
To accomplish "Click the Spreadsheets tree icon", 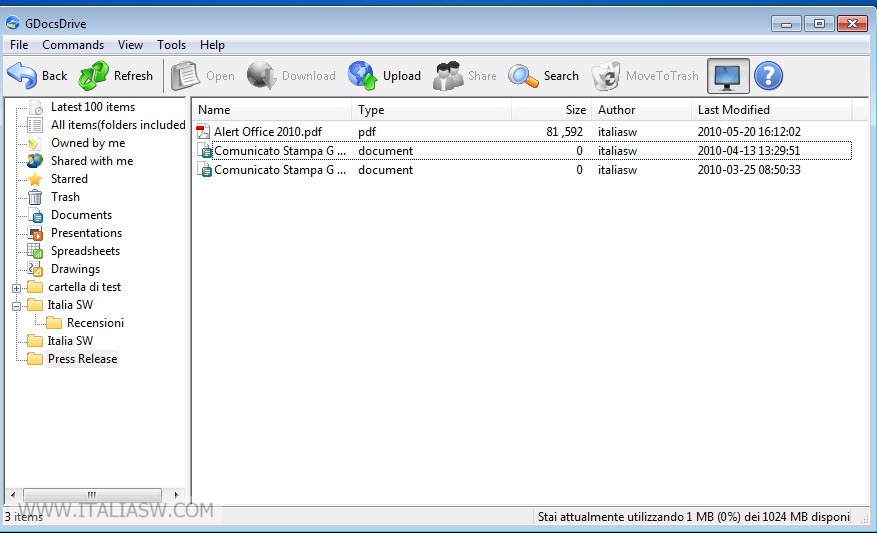I will click(35, 251).
